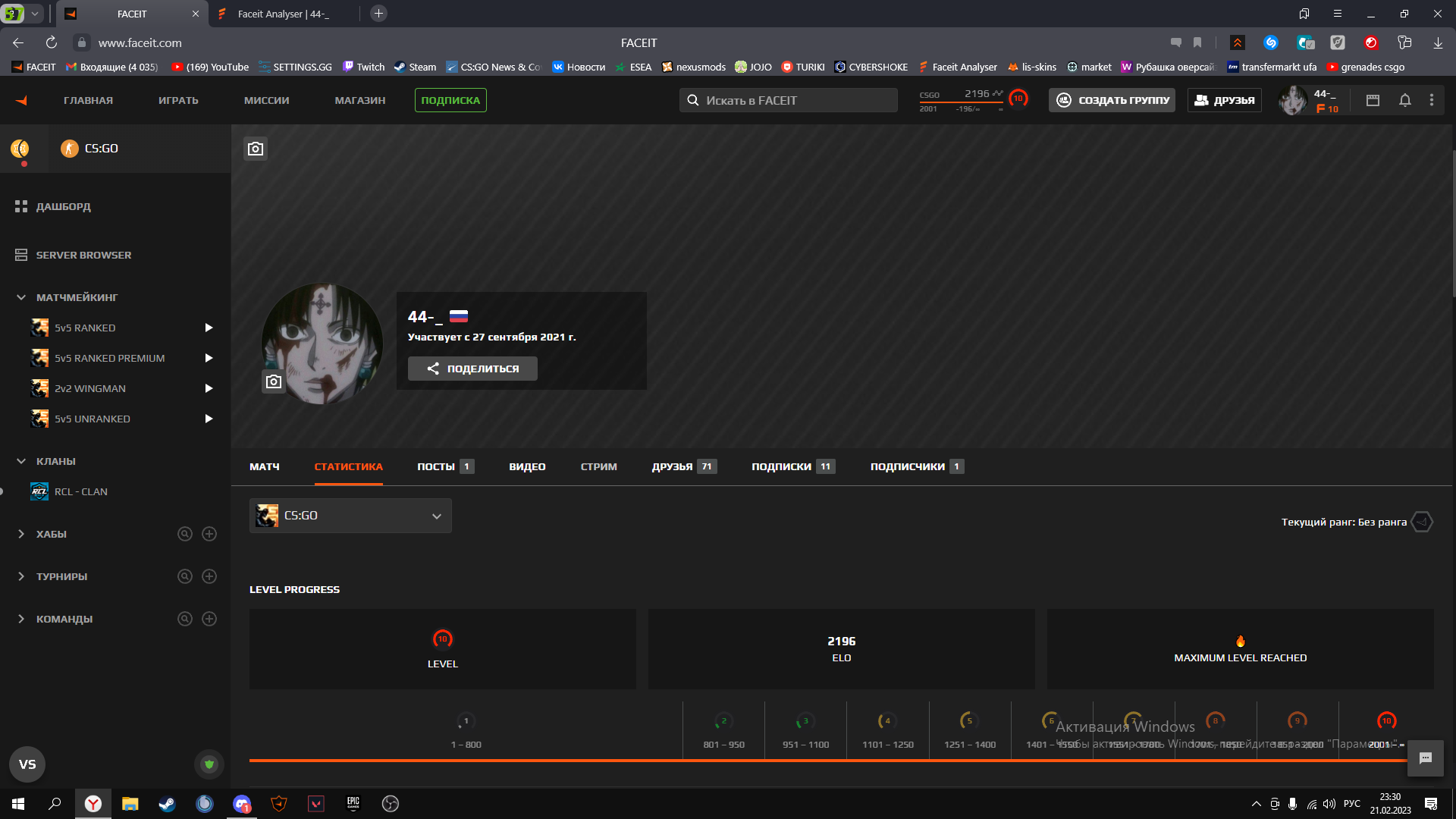Click the cover photo camera icon
Viewport: 1456px width, 819px height.
click(256, 149)
